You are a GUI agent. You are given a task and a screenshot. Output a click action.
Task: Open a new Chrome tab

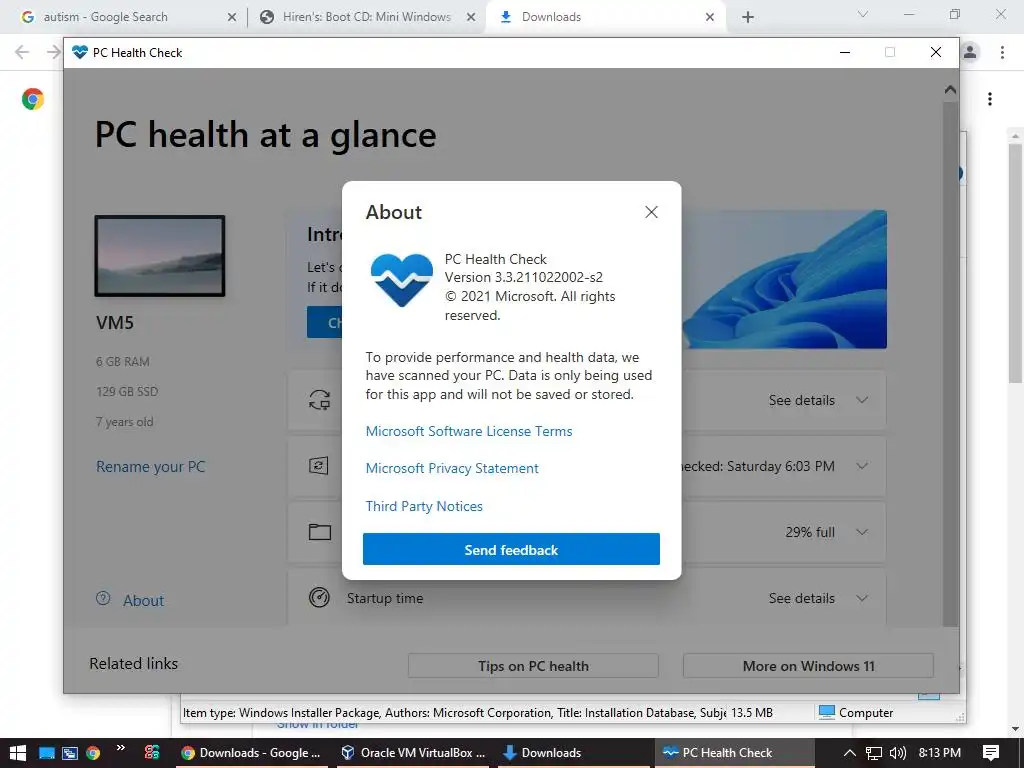748,17
